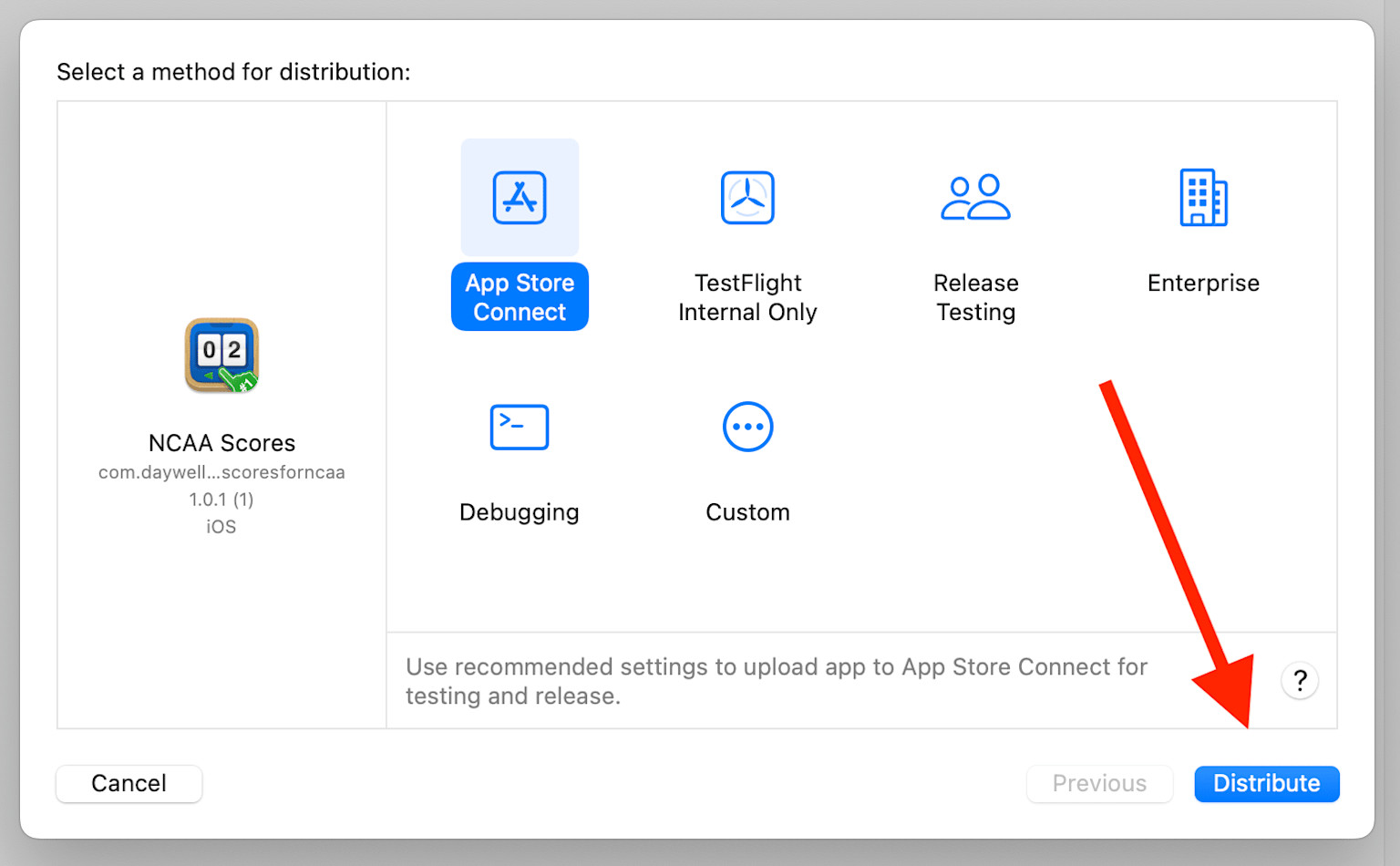Click the com.daywell bundle identifier text
1400x866 pixels.
pos(221,472)
